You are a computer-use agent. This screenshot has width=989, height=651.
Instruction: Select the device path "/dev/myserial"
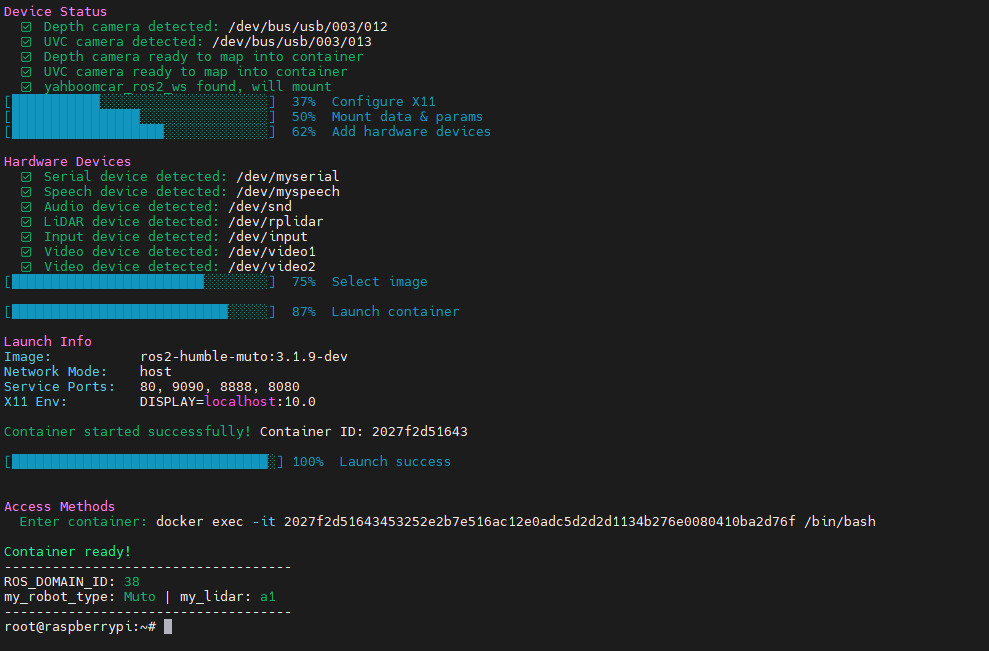click(288, 177)
